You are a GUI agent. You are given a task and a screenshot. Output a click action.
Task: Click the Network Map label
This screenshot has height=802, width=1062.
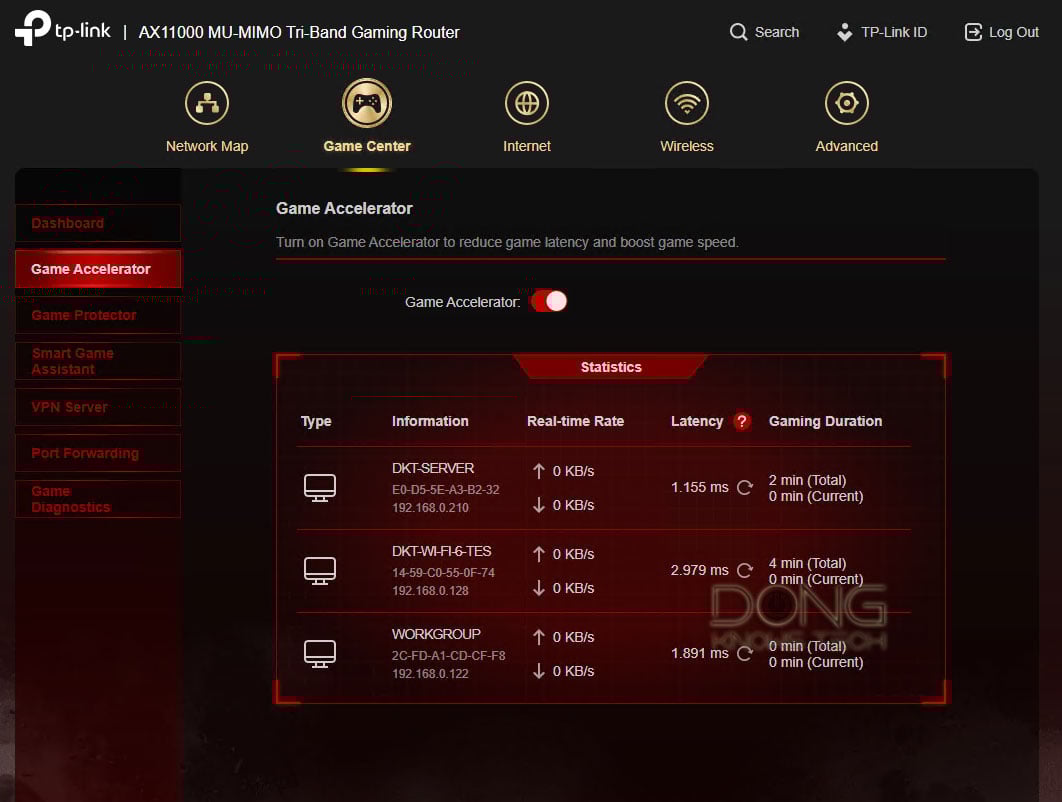207,146
